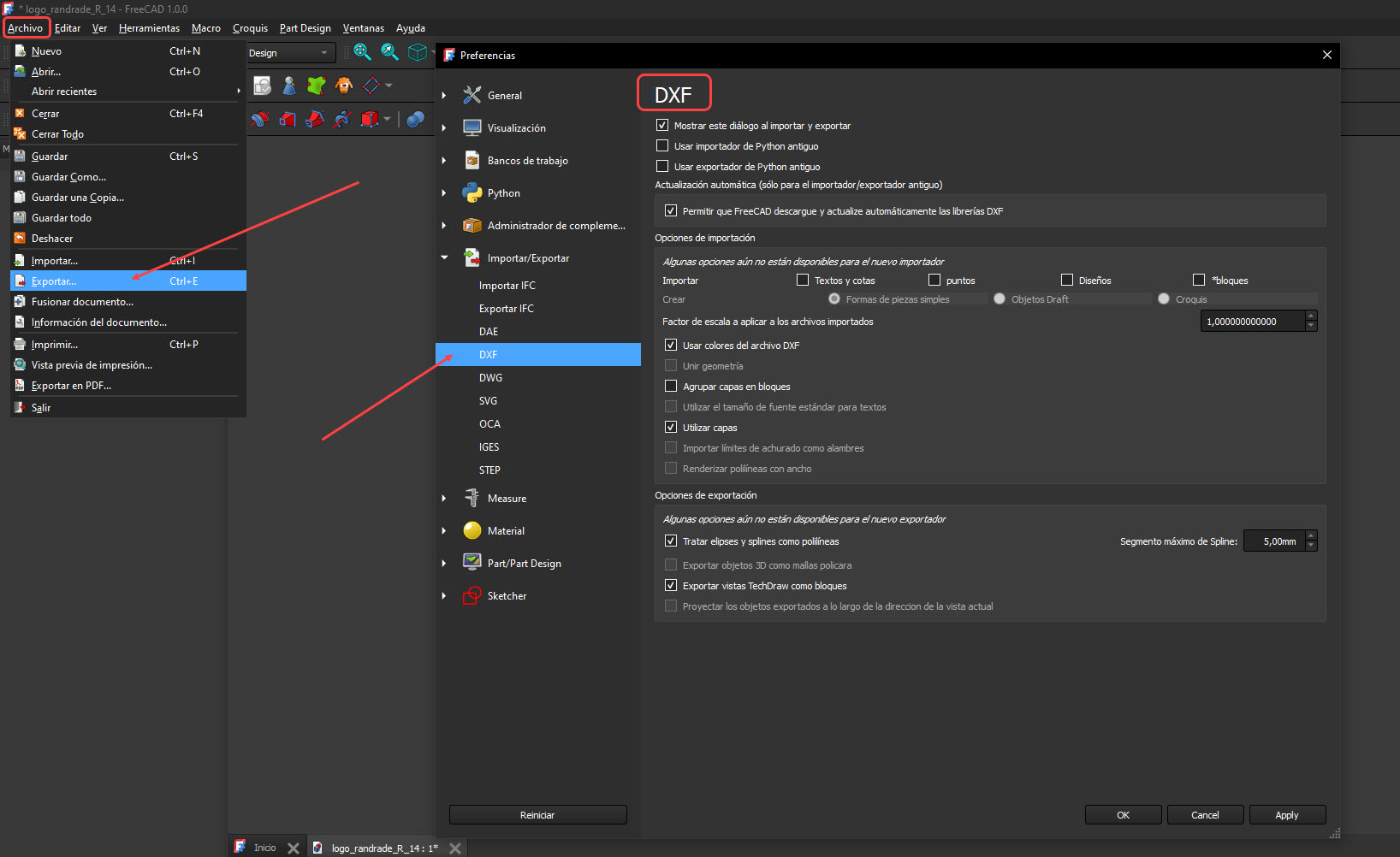
Task: Click the Administrador de complementos package icon
Action: pos(472,225)
